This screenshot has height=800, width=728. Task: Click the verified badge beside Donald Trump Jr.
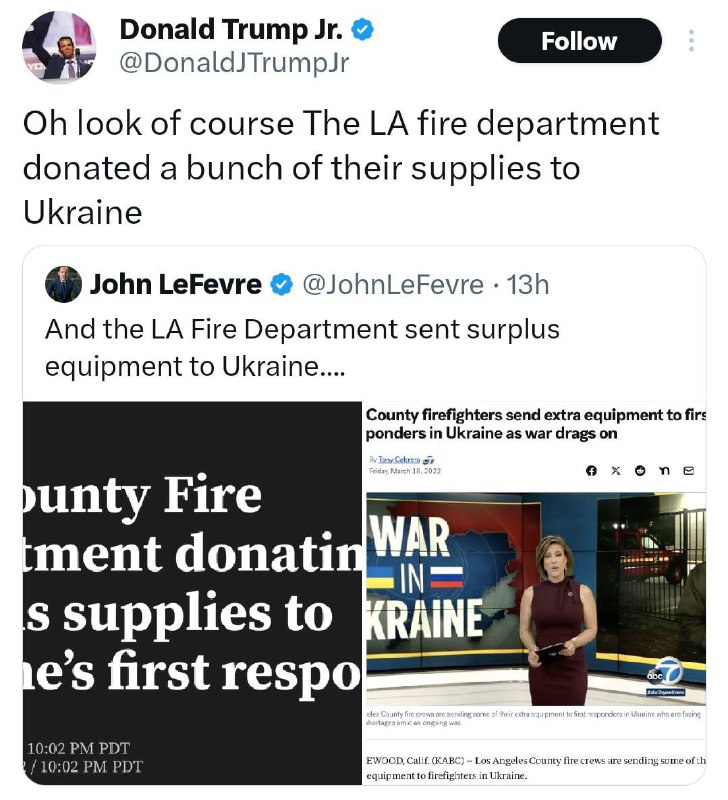[x=363, y=30]
